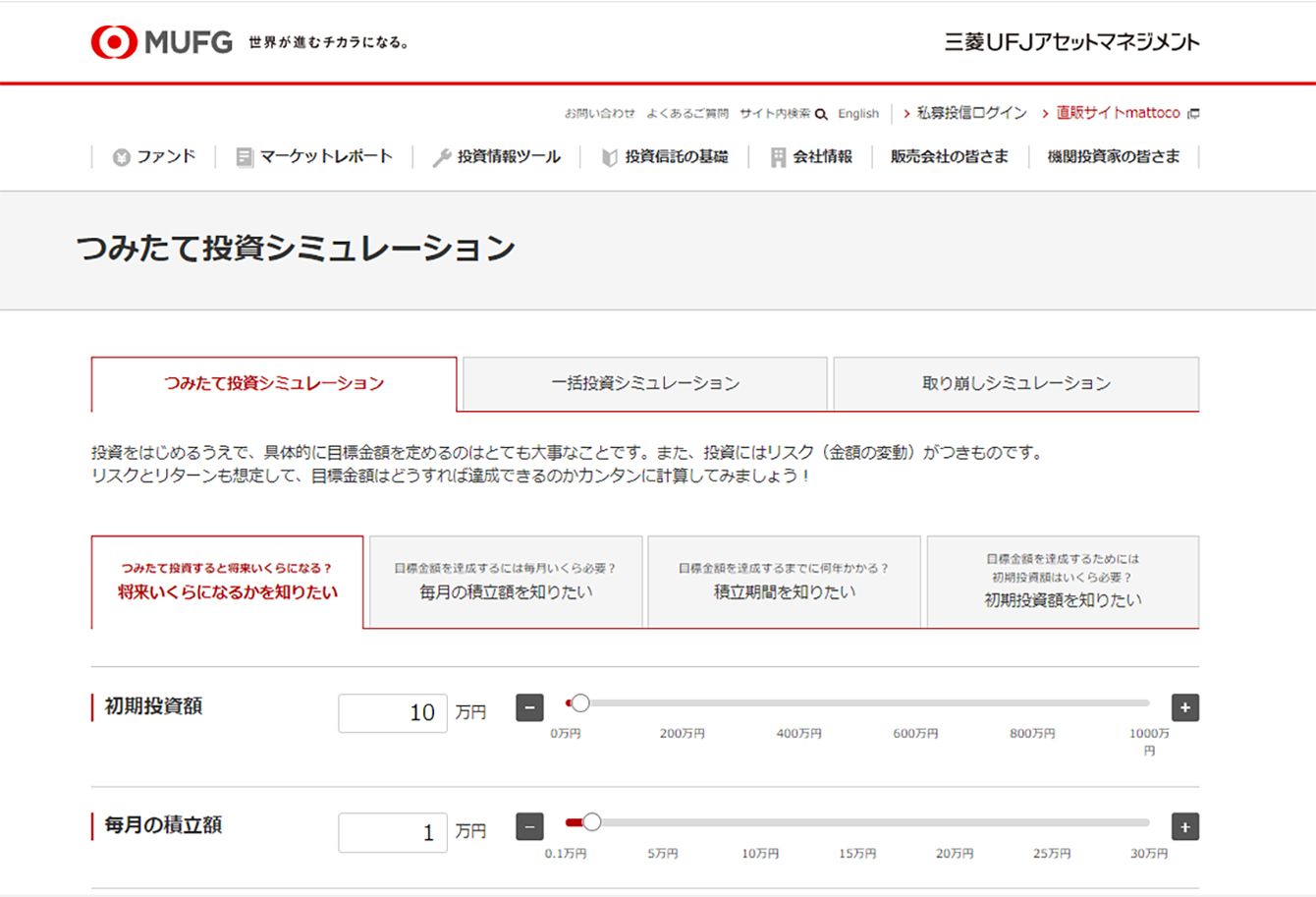
Task: Decrease 毎月の積立額 with minus button
Action: tap(529, 827)
